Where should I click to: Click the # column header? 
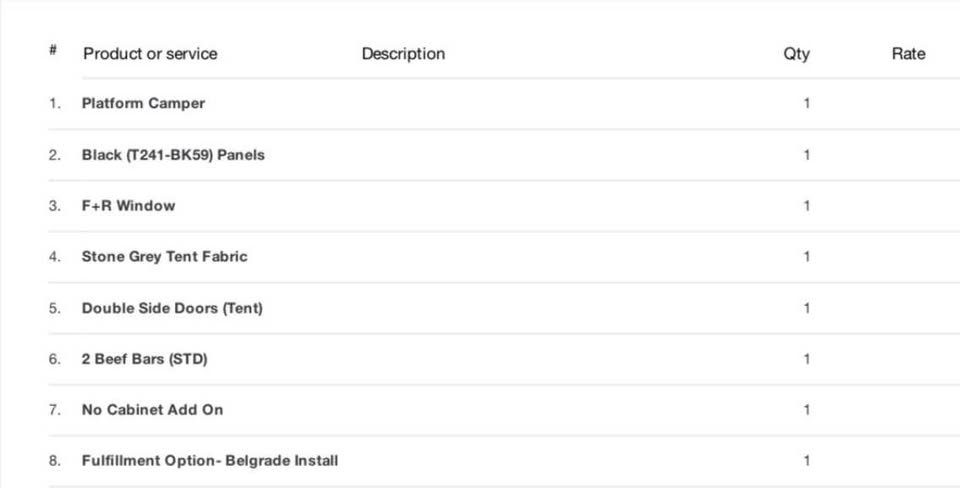pos(53,50)
